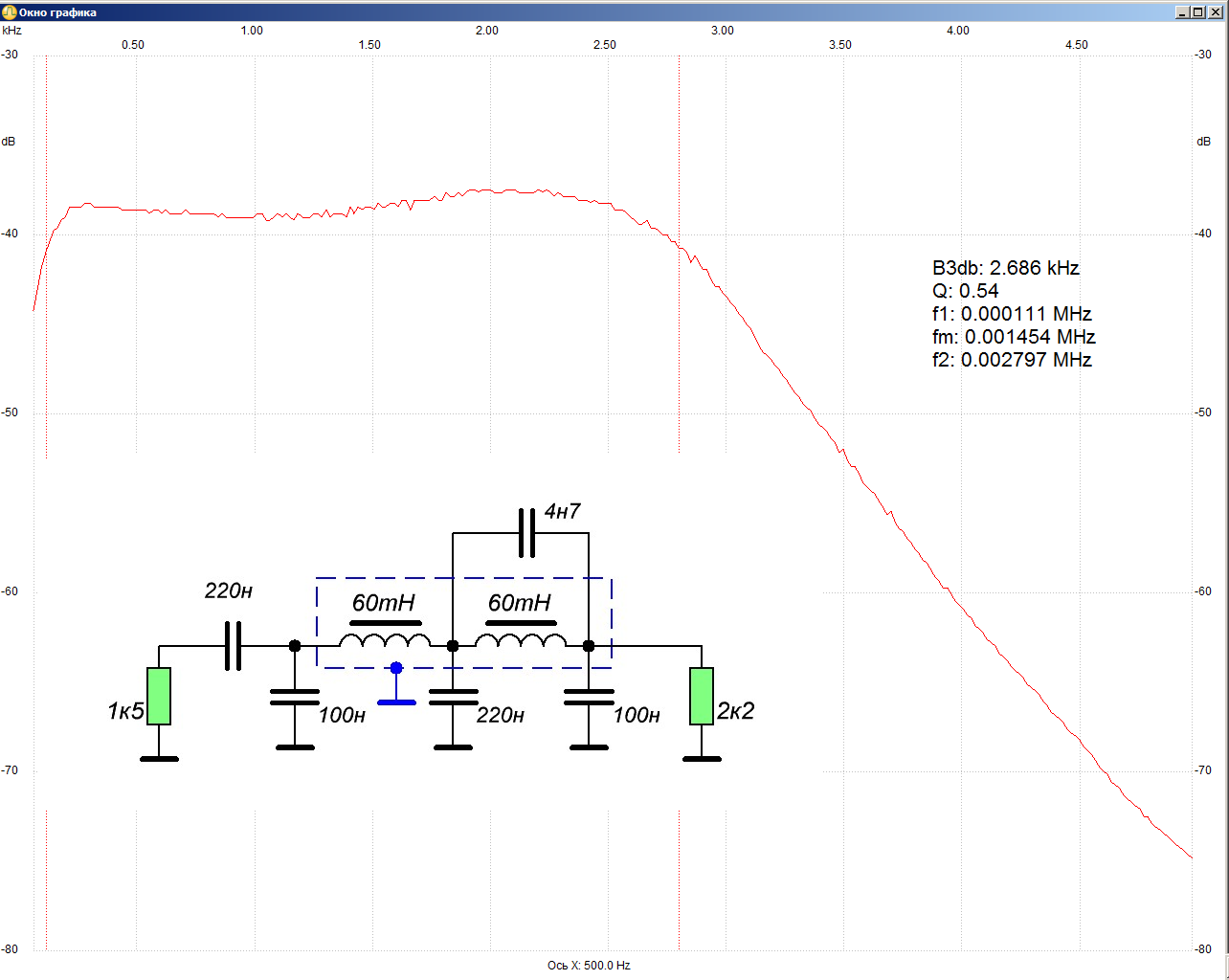This screenshot has width=1229, height=980.
Task: Maximize the graph window
Action: click(1199, 12)
